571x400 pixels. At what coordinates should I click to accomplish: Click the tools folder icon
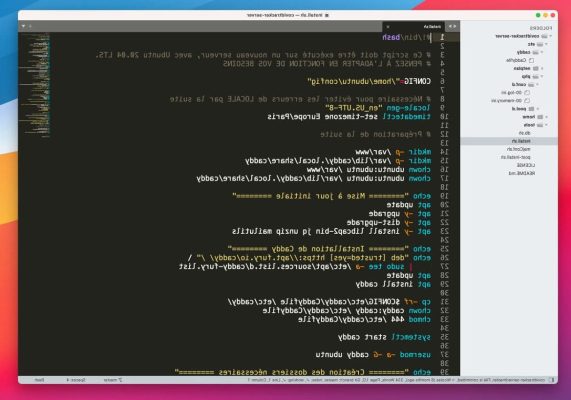[540, 125]
